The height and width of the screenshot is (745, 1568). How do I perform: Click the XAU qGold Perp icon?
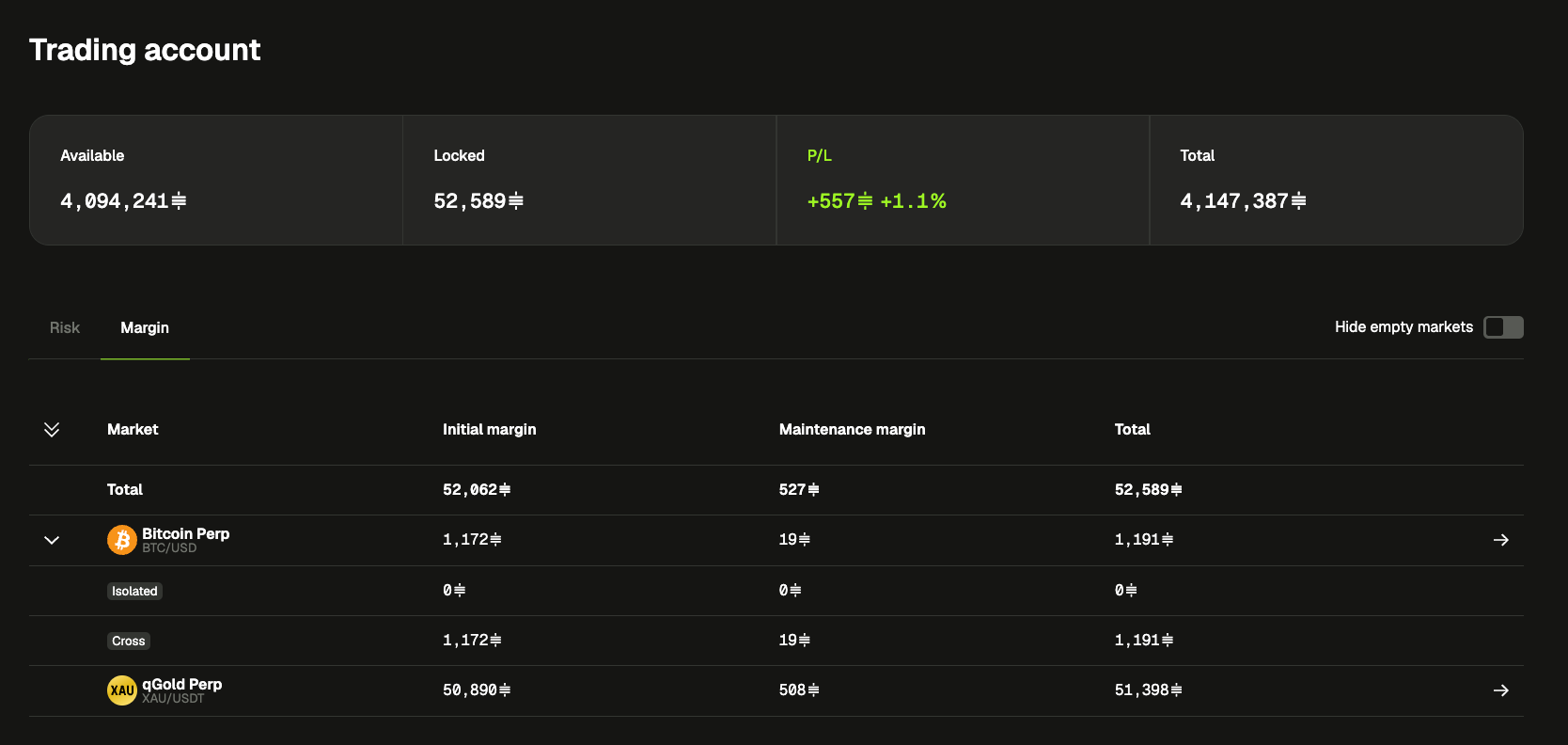[x=122, y=690]
